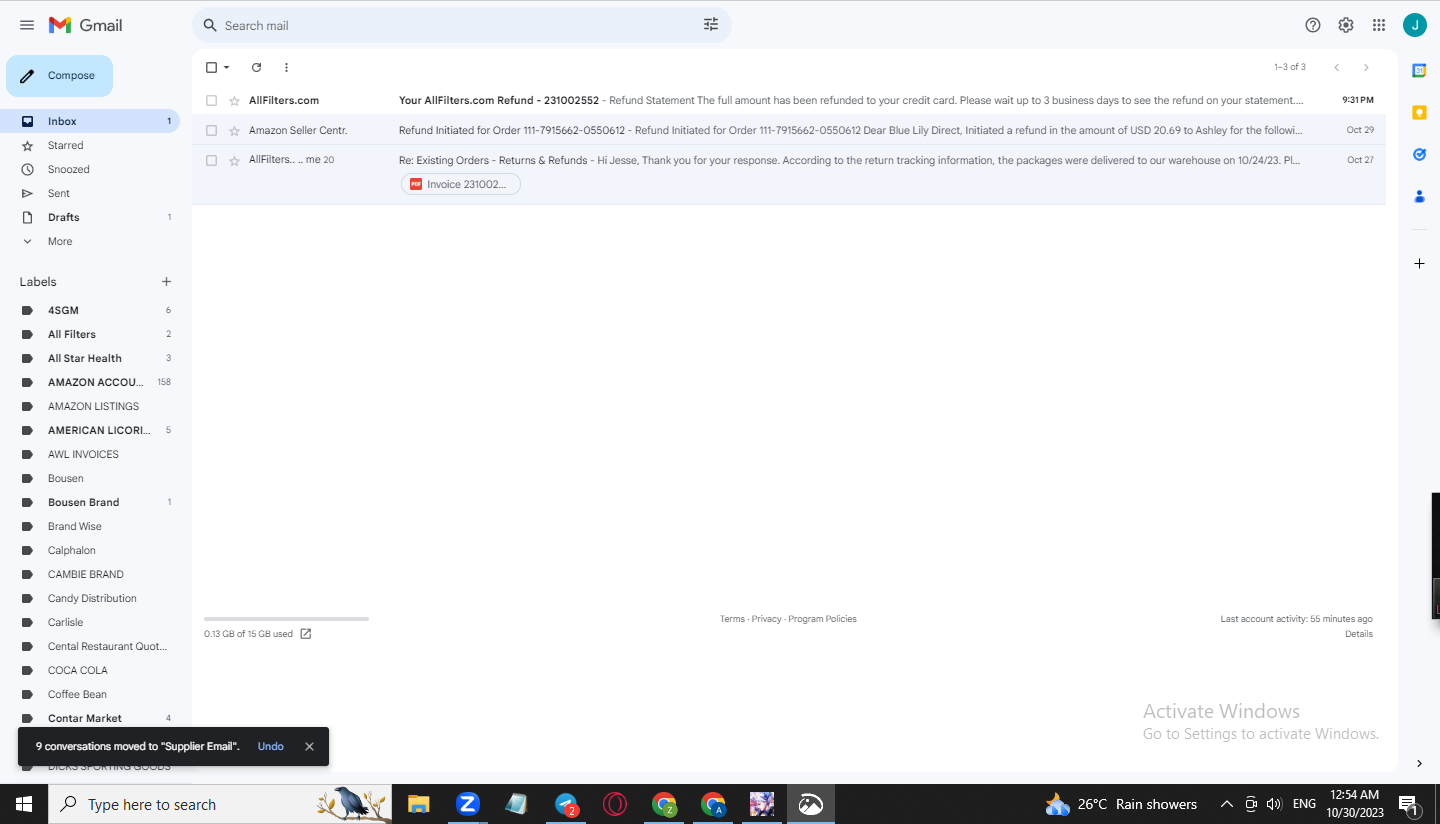Click the taskbar search box
Image resolution: width=1440 pixels, height=824 pixels.
(x=220, y=804)
